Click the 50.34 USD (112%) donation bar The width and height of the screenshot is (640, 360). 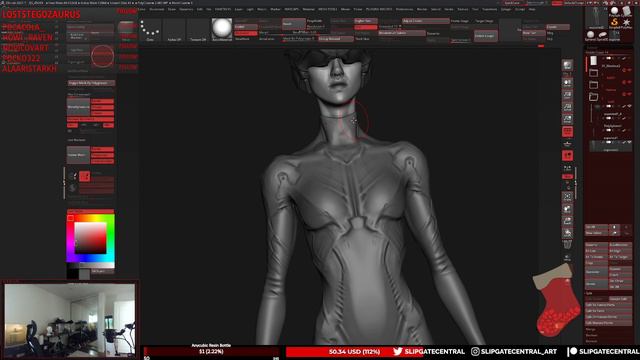[354, 351]
